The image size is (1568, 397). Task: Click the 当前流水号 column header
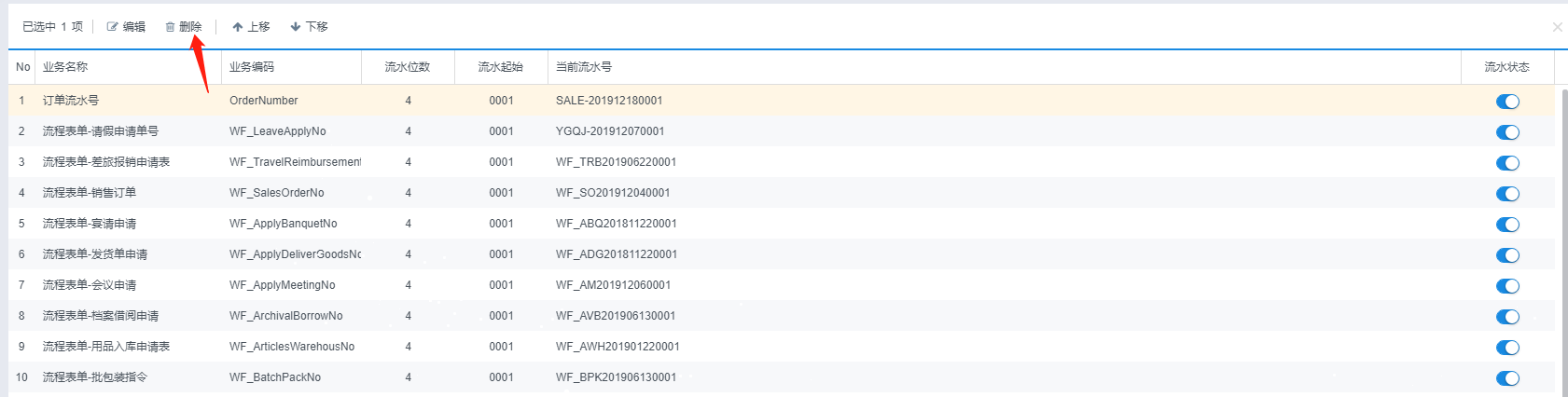pos(584,67)
